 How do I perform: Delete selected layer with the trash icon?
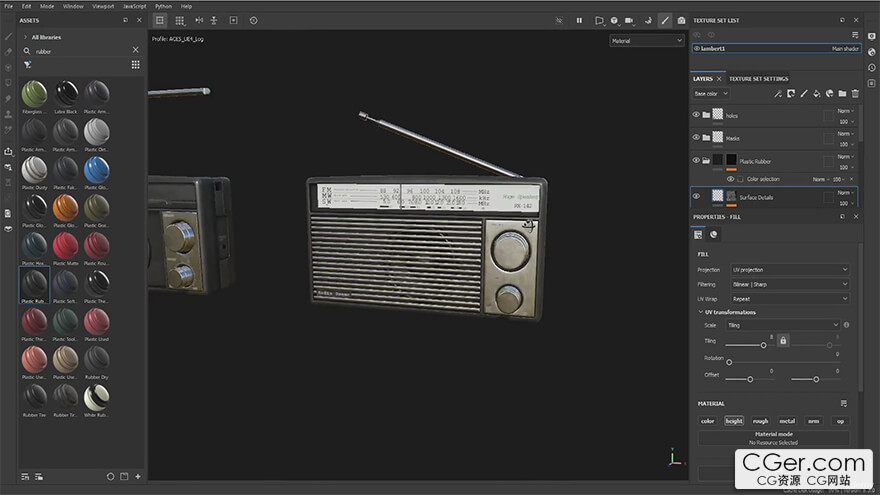(855, 94)
